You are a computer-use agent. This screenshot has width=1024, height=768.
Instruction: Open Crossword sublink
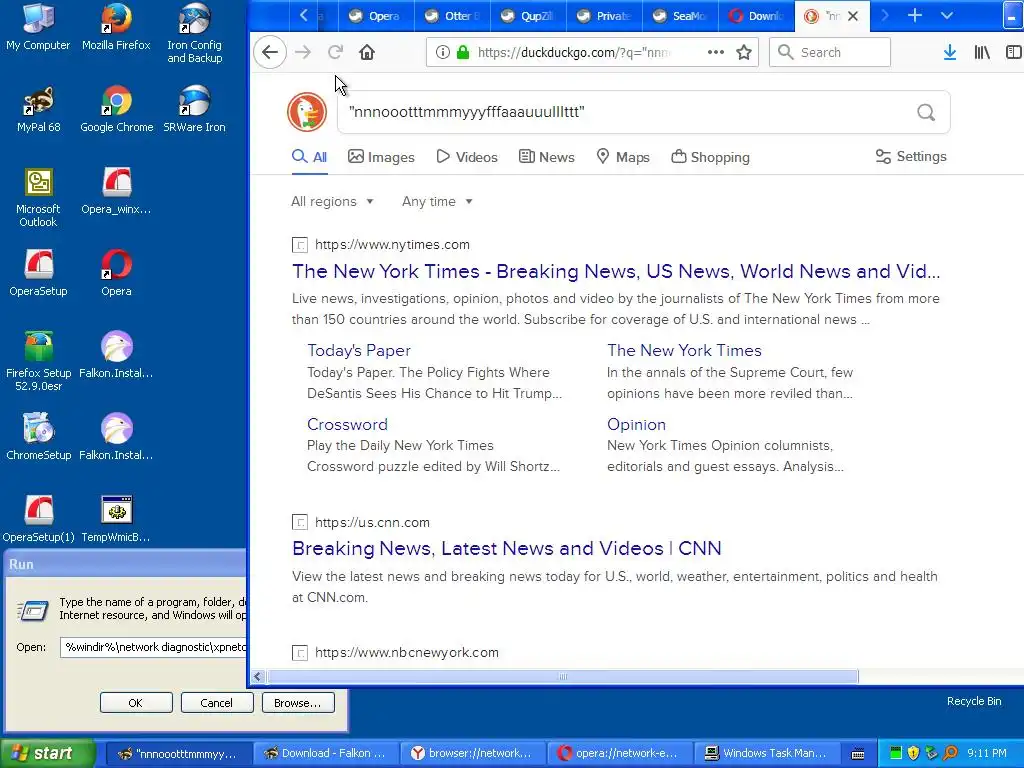347,424
